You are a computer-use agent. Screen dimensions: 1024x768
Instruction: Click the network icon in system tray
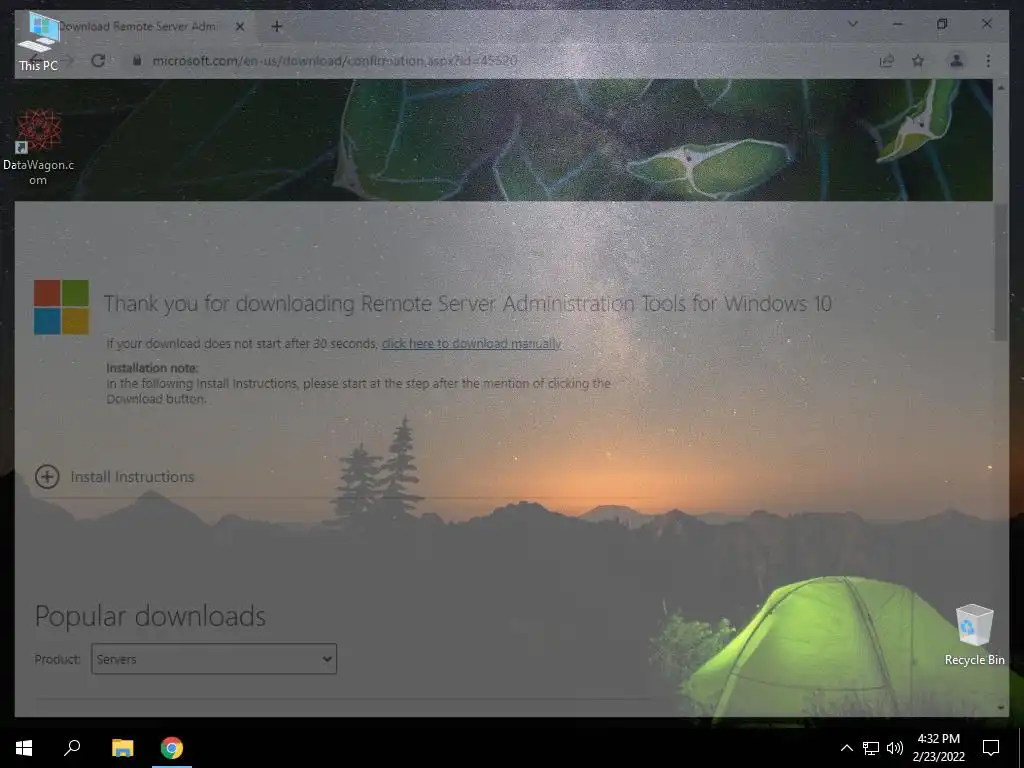click(x=871, y=748)
